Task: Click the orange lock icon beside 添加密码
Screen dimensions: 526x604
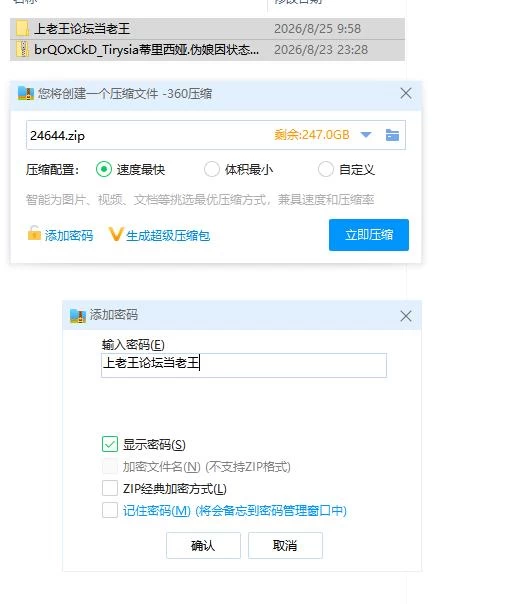Action: click(x=34, y=234)
